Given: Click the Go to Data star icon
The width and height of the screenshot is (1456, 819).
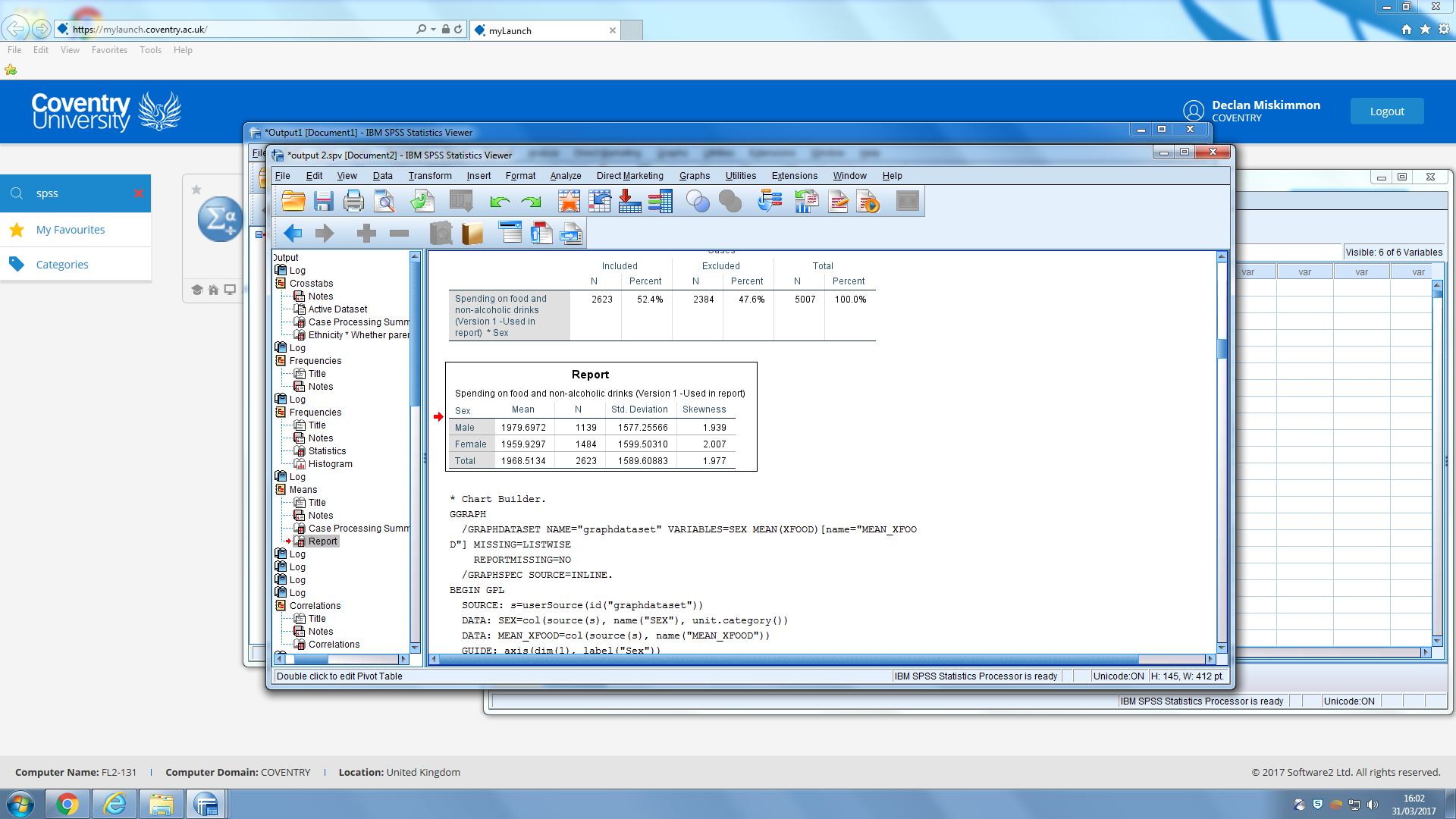Looking at the screenshot, I should pyautogui.click(x=569, y=202).
